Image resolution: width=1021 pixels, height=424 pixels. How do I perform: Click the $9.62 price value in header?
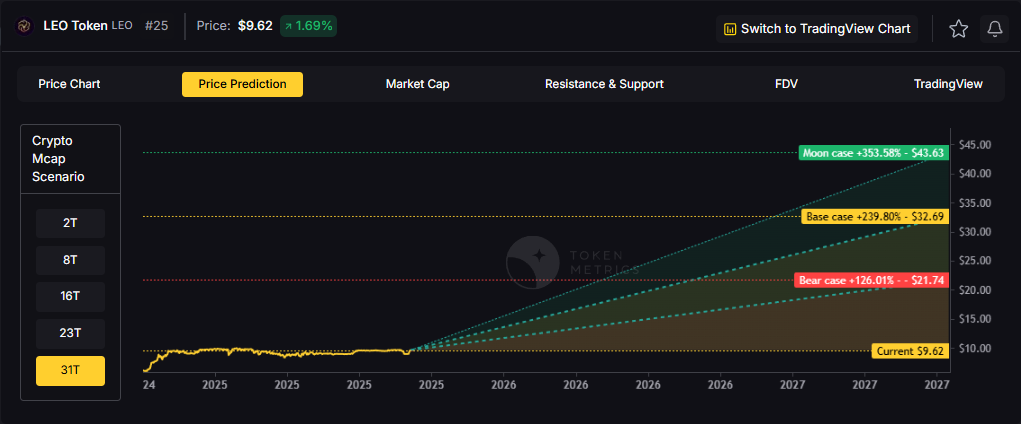click(x=255, y=26)
